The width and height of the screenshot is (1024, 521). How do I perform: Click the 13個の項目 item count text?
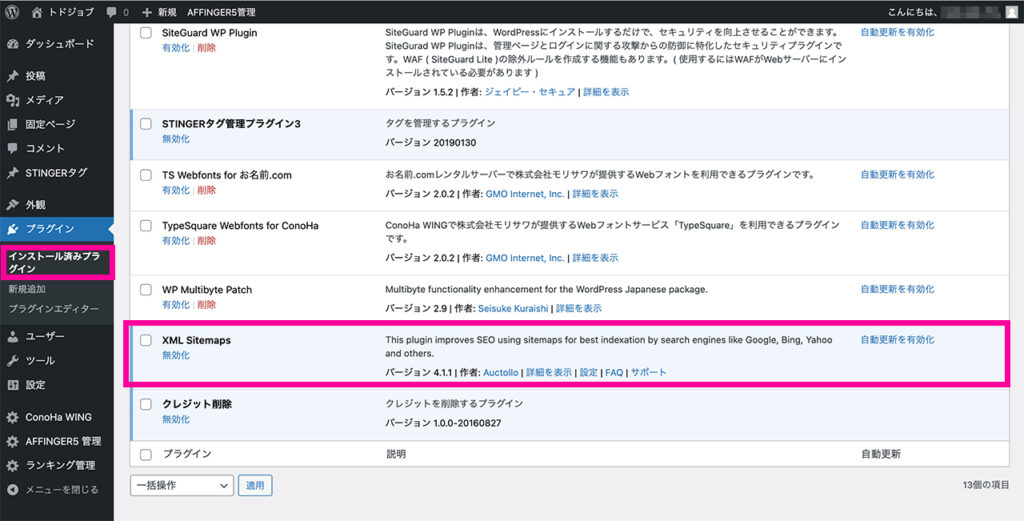pyautogui.click(x=985, y=485)
